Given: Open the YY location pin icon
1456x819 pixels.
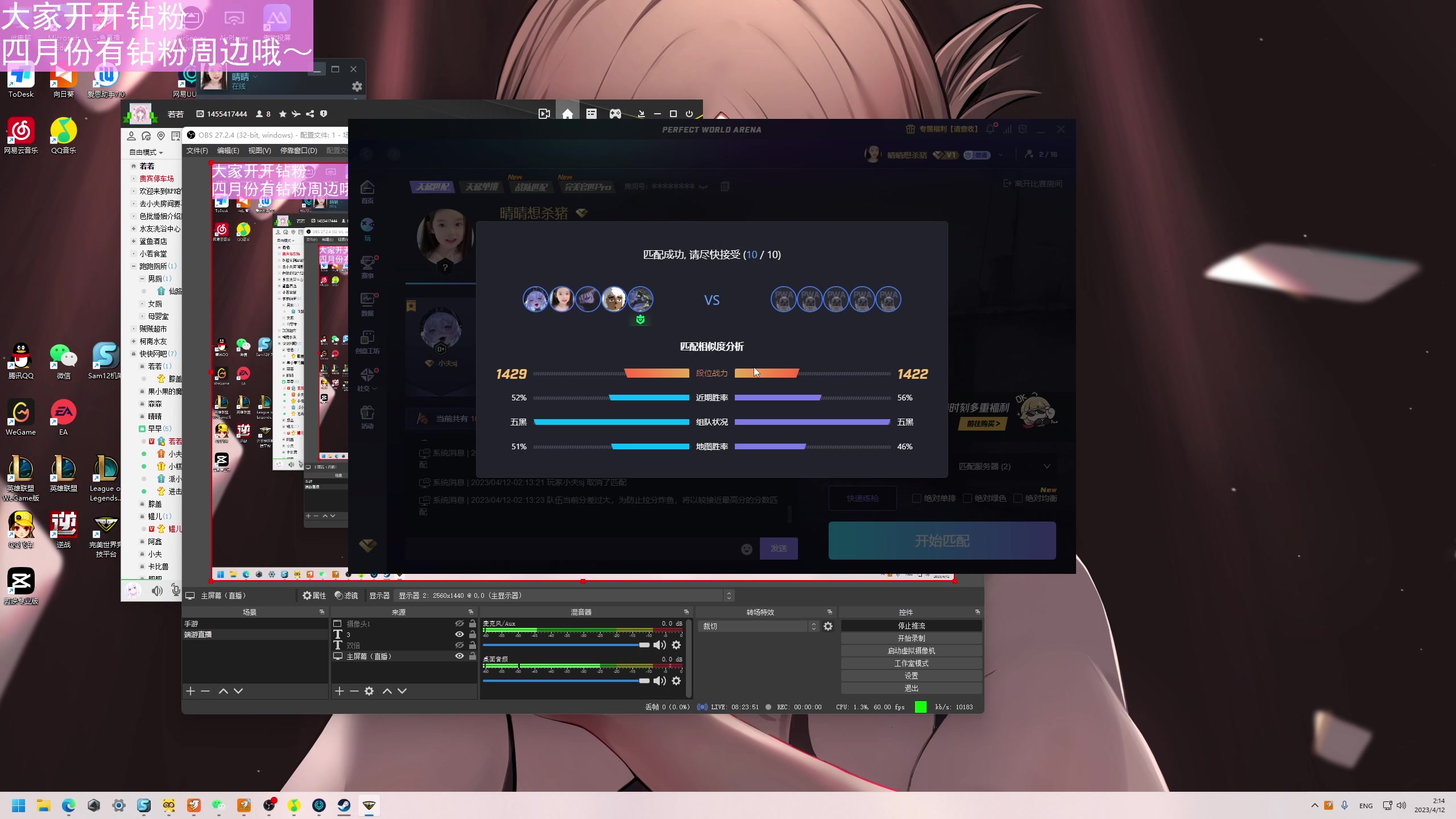Looking at the screenshot, I should click(161, 136).
